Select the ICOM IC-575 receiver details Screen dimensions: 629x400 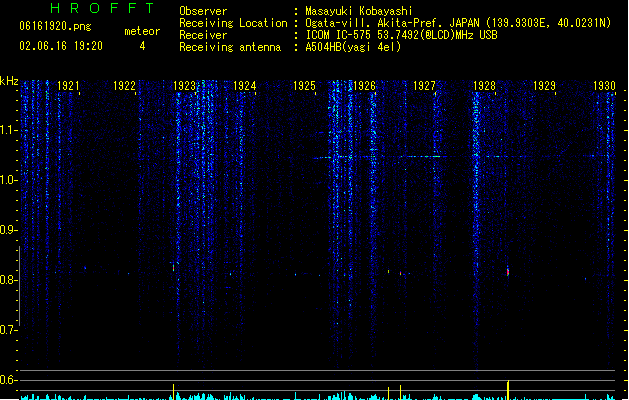pyautogui.click(x=401, y=35)
